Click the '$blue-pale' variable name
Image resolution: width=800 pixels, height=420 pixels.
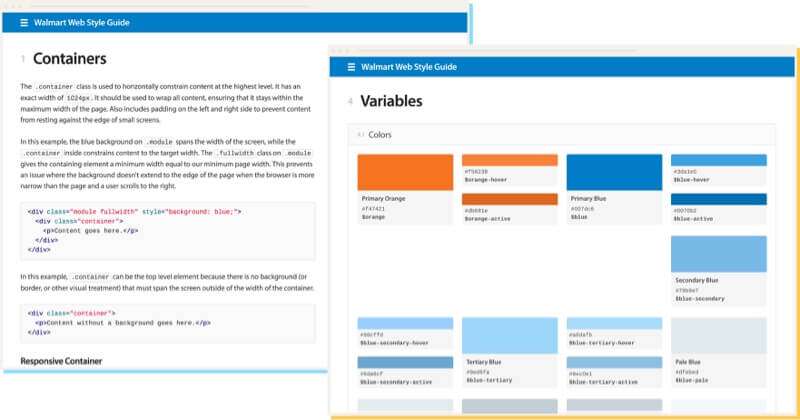point(691,380)
